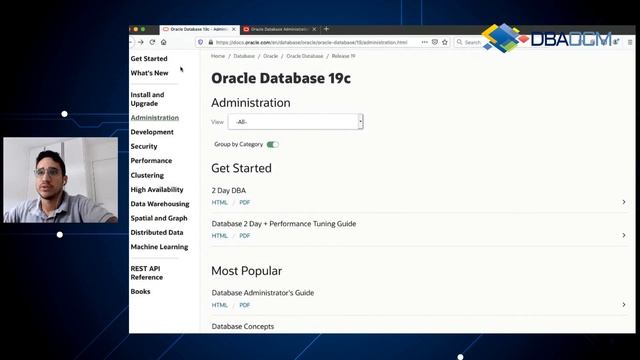
Task: Open Spatial and Graph section
Action: [x=159, y=218]
